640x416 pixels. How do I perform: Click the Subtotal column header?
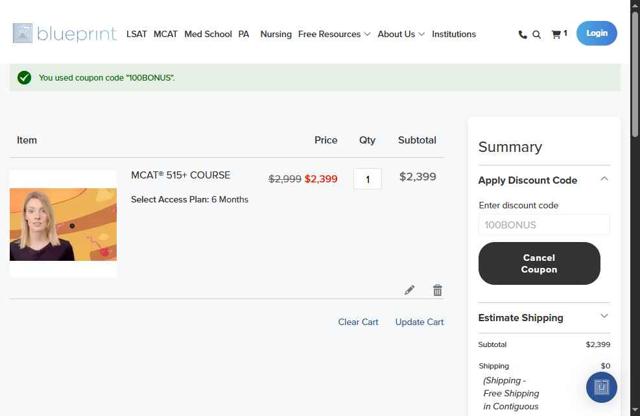pos(417,140)
